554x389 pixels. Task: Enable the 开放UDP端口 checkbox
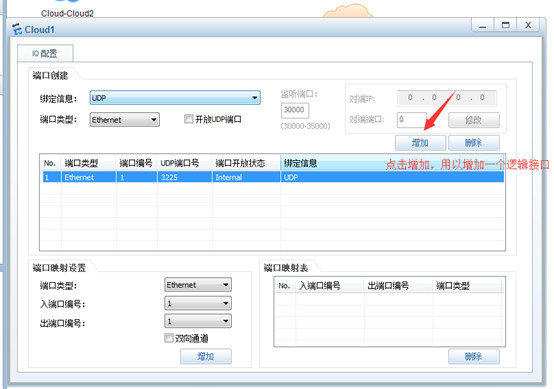click(x=189, y=119)
